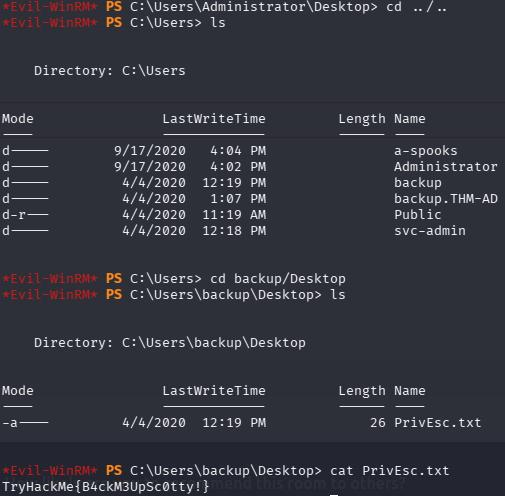Click the second Length column header
Image resolution: width=505 pixels, height=496 pixels.
(362, 391)
